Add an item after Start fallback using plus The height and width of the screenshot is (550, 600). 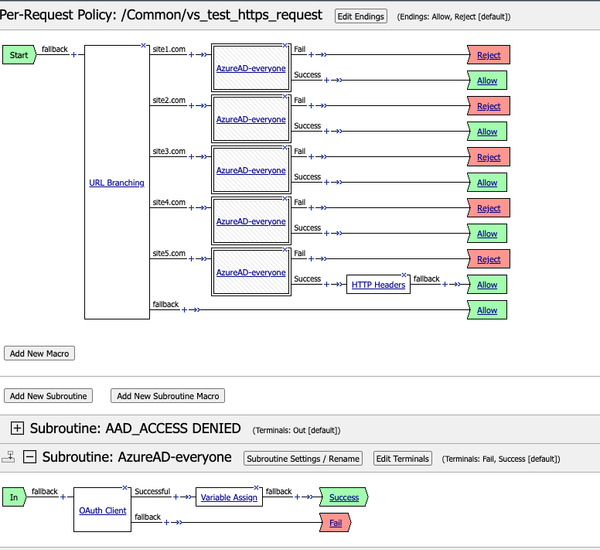click(75, 54)
